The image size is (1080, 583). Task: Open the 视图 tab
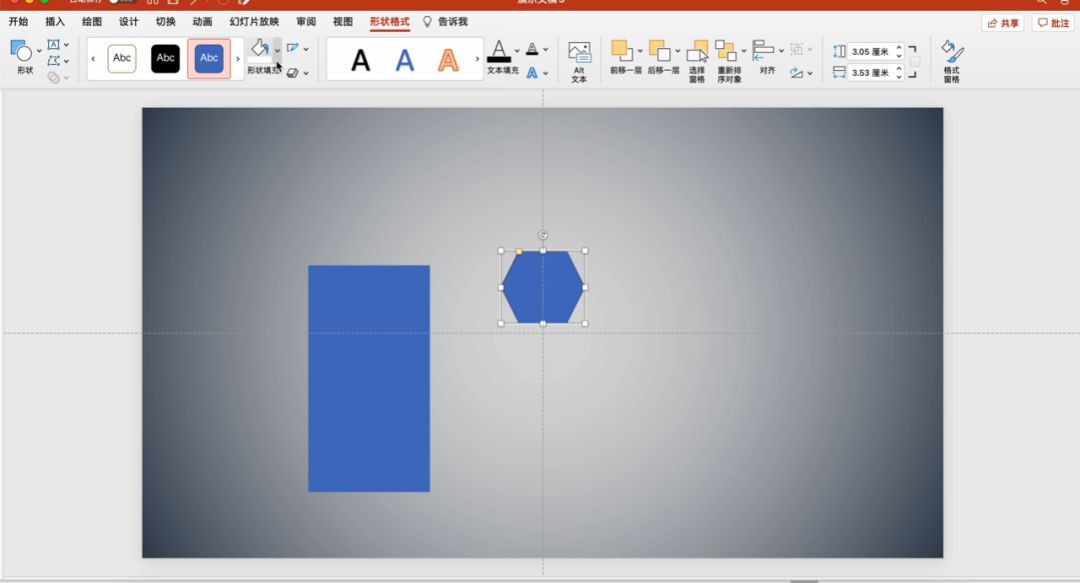pyautogui.click(x=343, y=22)
